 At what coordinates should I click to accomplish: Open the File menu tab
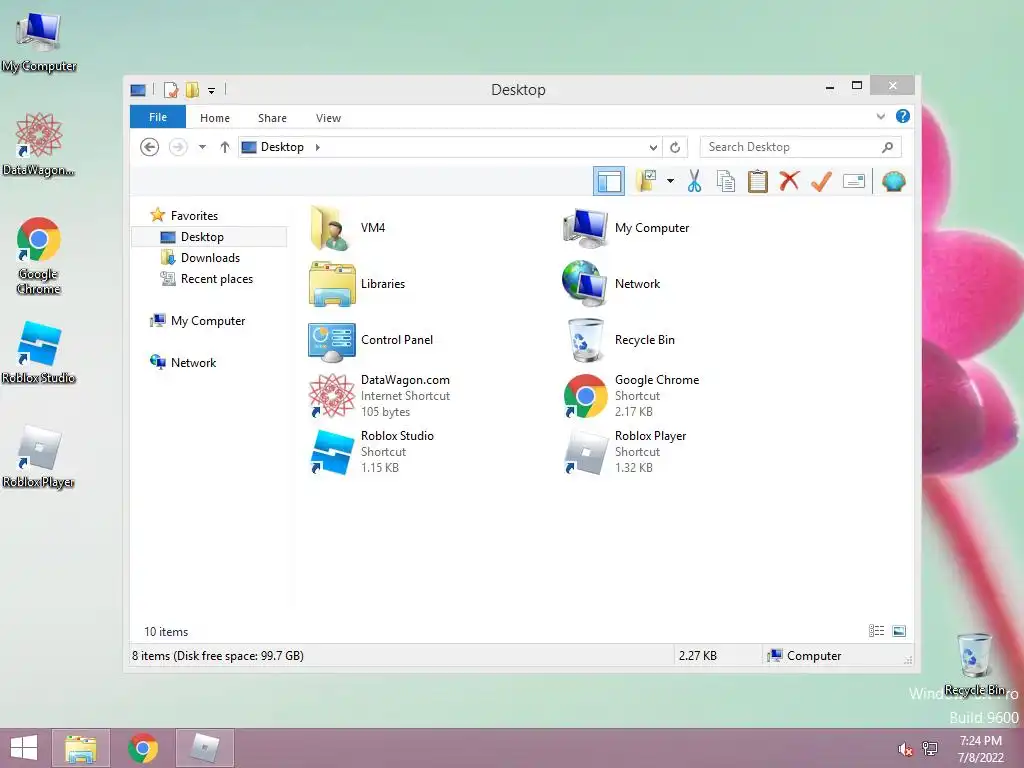157,117
